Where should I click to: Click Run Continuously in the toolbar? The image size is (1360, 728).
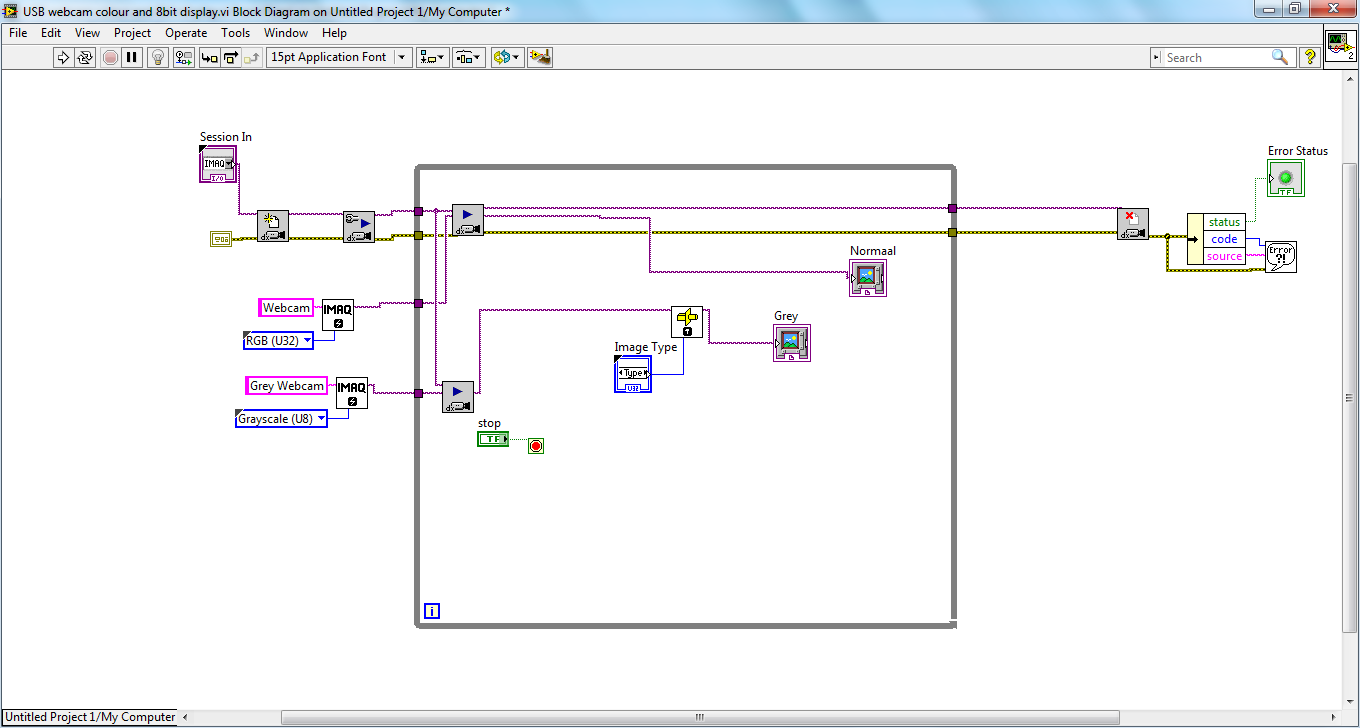(x=85, y=57)
